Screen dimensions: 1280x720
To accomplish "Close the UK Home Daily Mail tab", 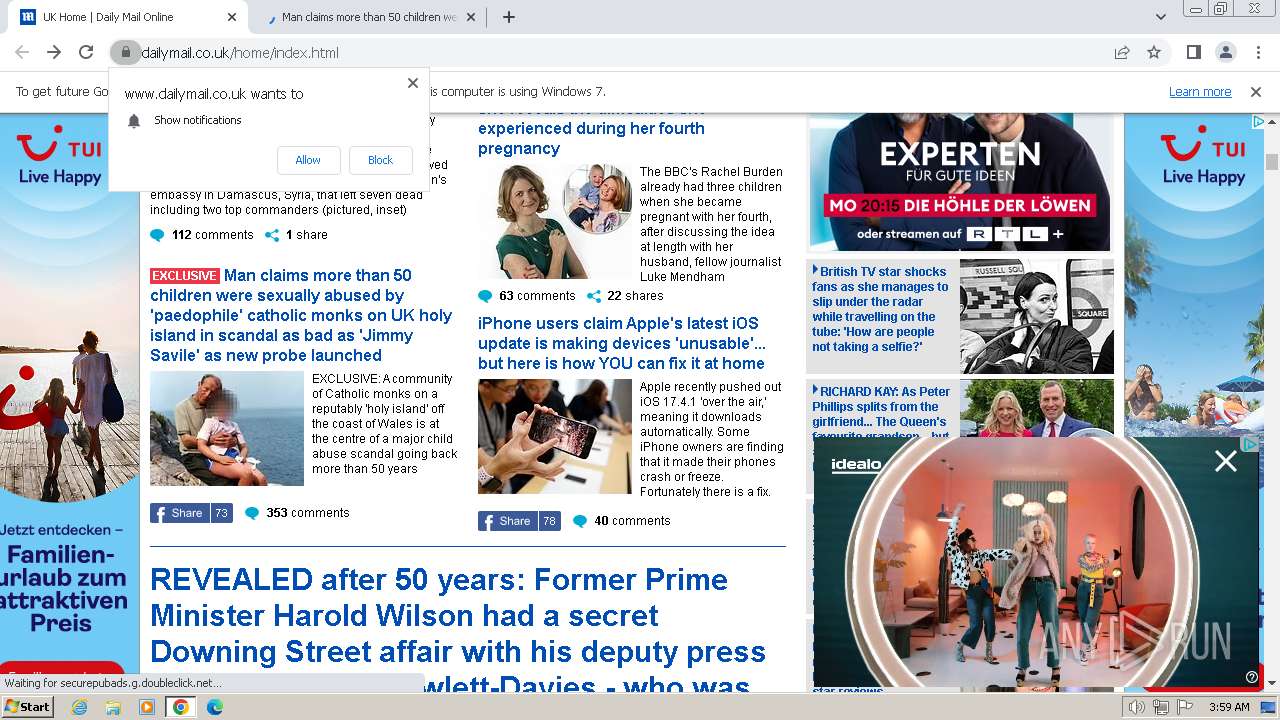I will (233, 17).
